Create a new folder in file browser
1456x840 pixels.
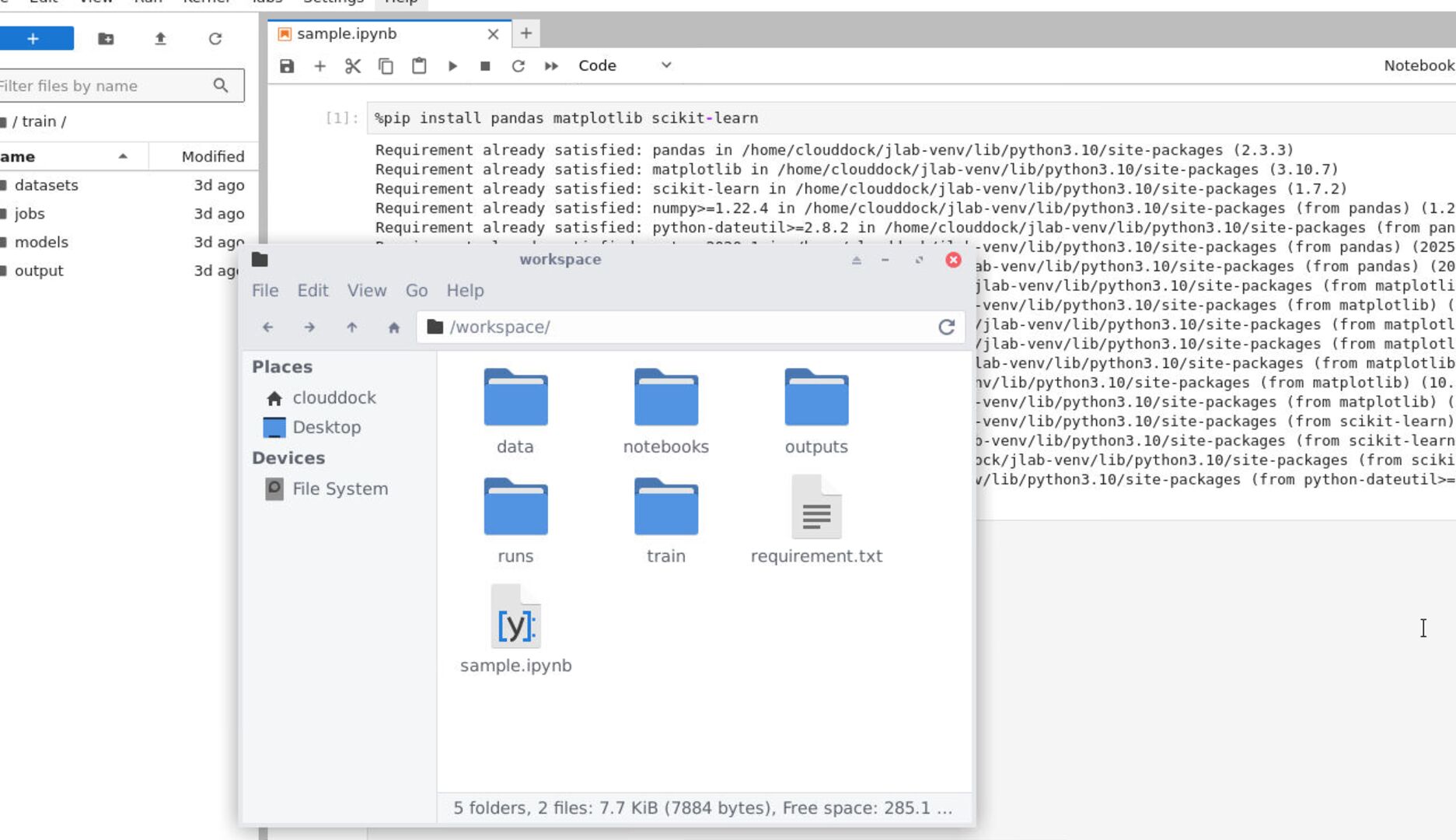pyautogui.click(x=106, y=38)
